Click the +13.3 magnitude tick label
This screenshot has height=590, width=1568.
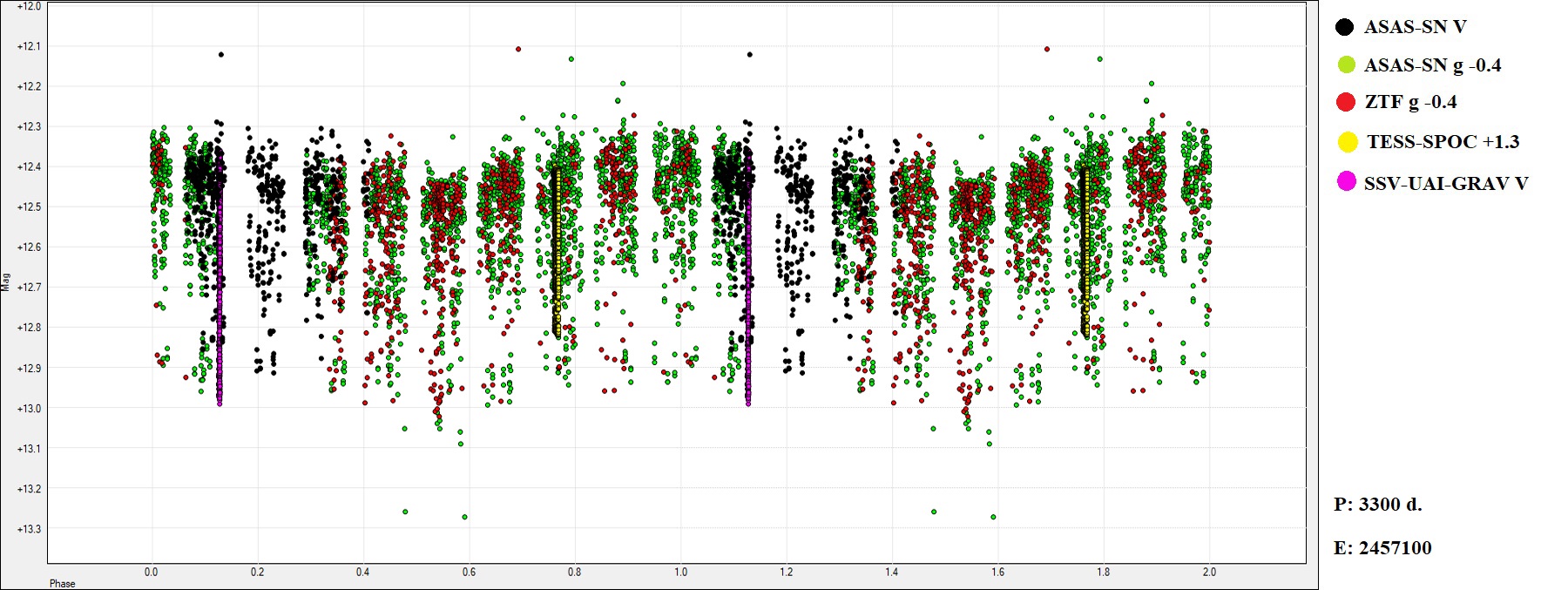point(29,528)
